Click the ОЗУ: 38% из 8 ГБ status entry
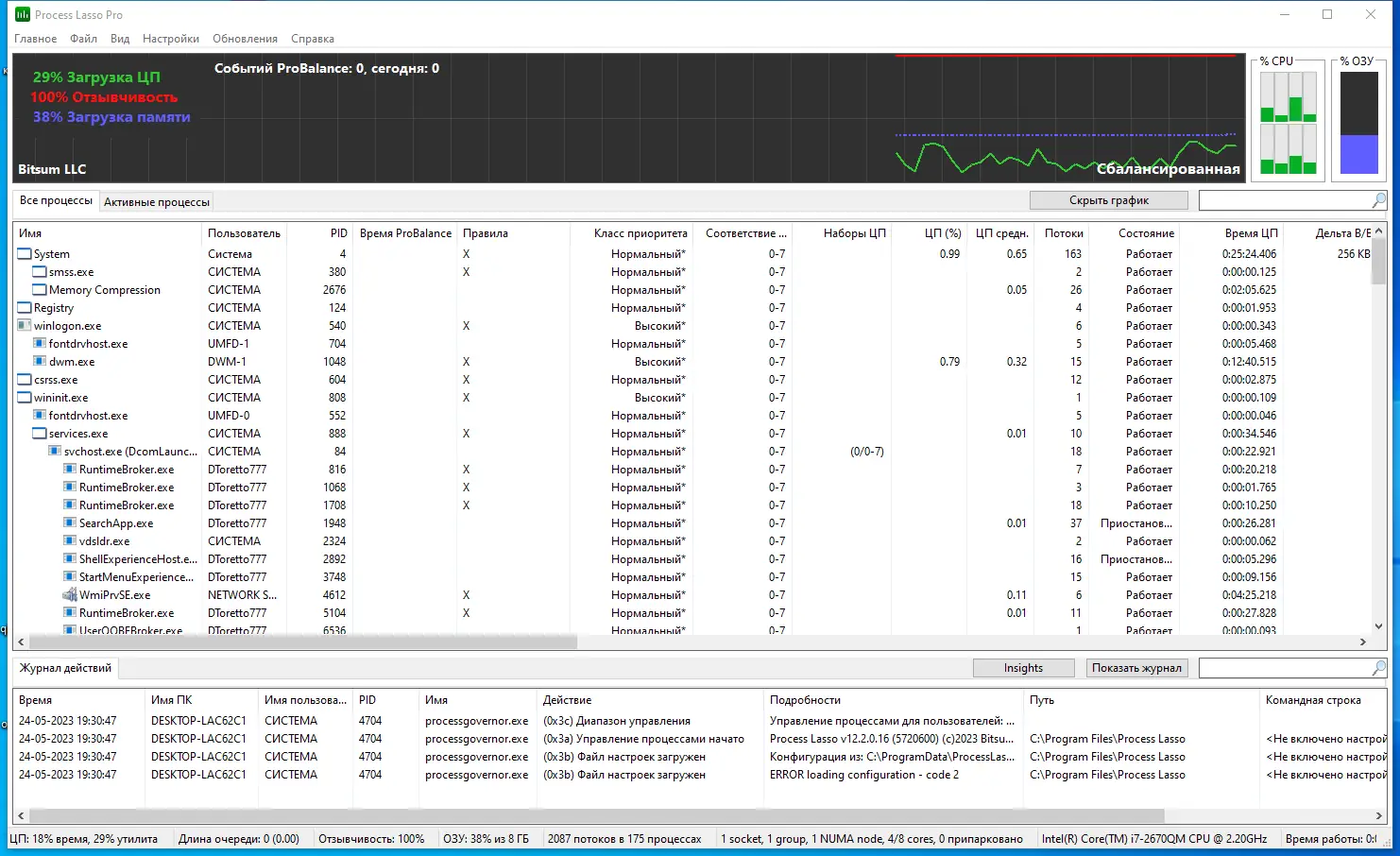The width and height of the screenshot is (1400, 856). 486,839
